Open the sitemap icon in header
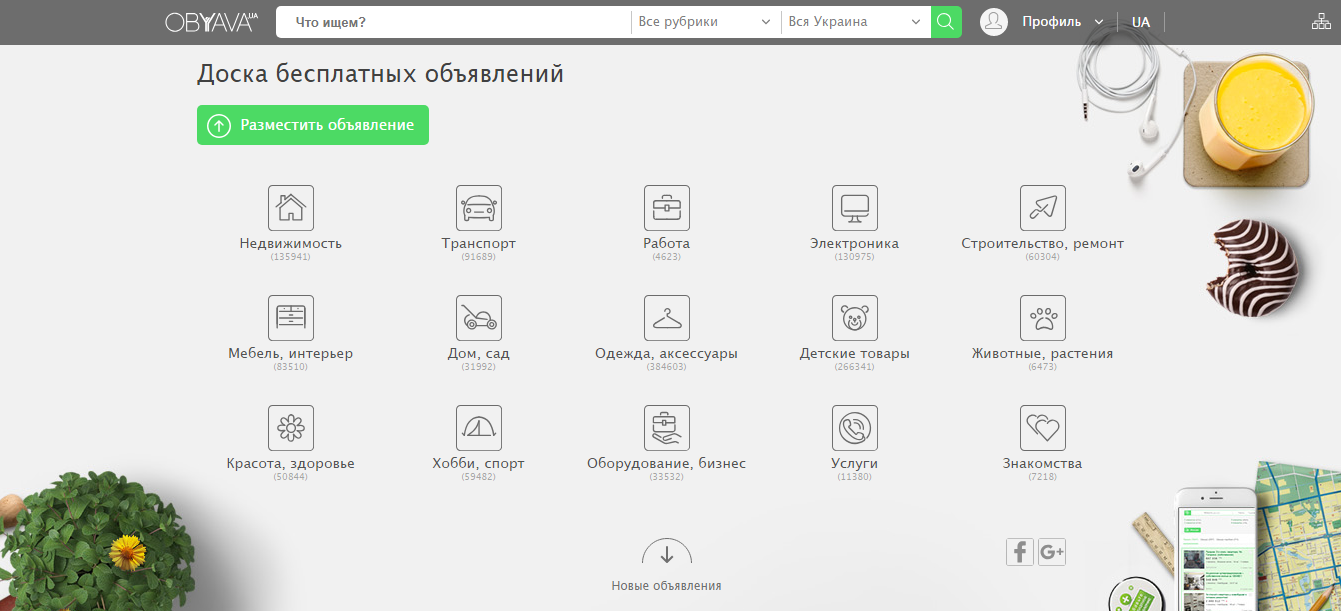 [x=1320, y=22]
